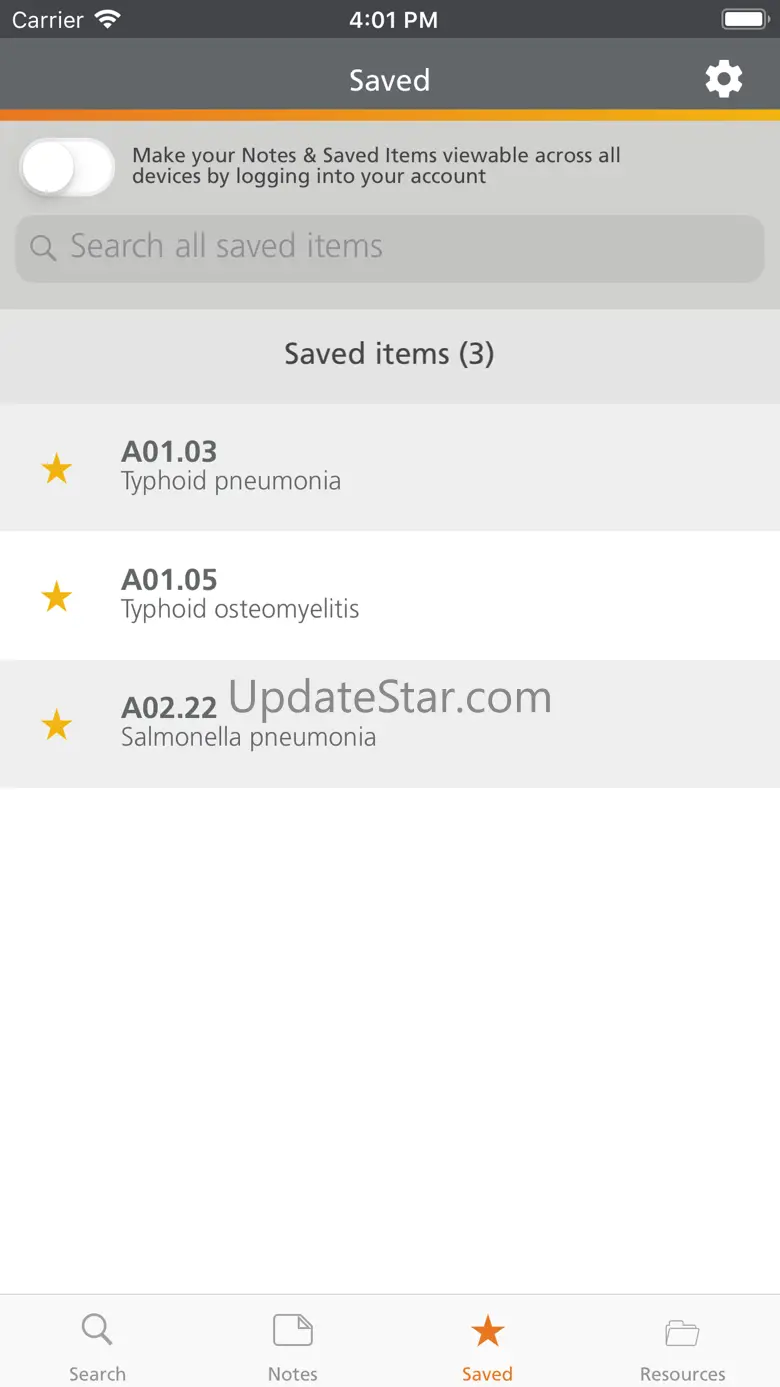Open the A02.22 Salmonella pneumonia entry
Screen dimensions: 780x1387
[x=390, y=724]
